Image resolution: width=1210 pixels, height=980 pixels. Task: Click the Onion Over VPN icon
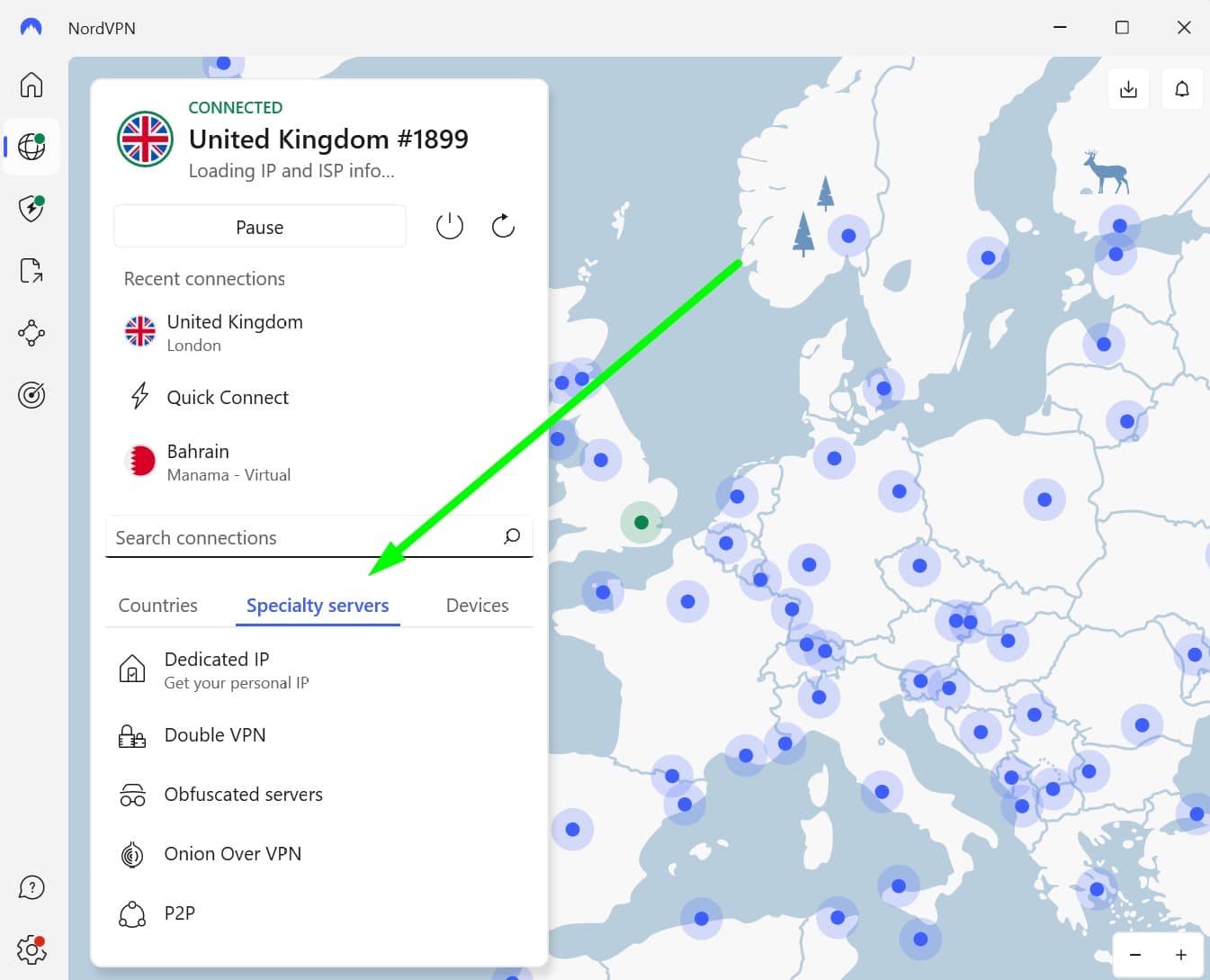click(x=132, y=854)
